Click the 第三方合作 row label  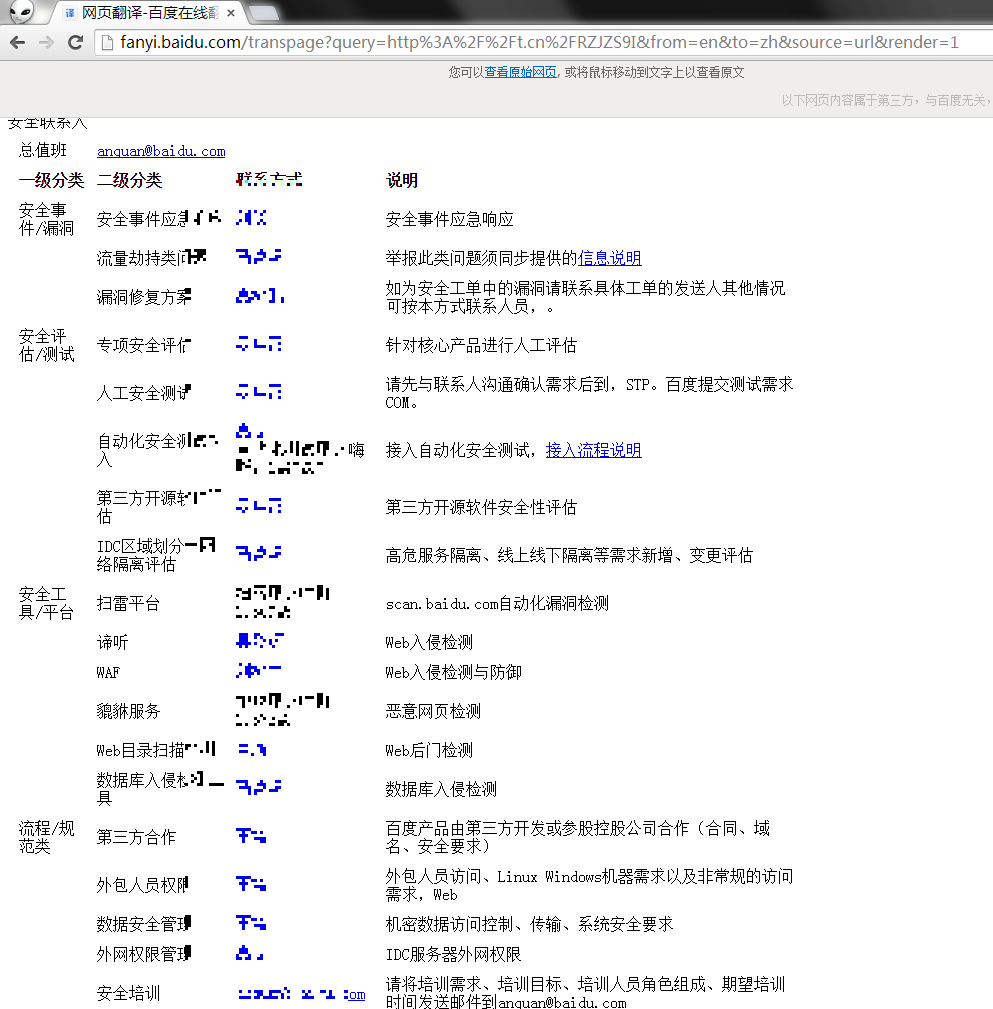click(136, 837)
